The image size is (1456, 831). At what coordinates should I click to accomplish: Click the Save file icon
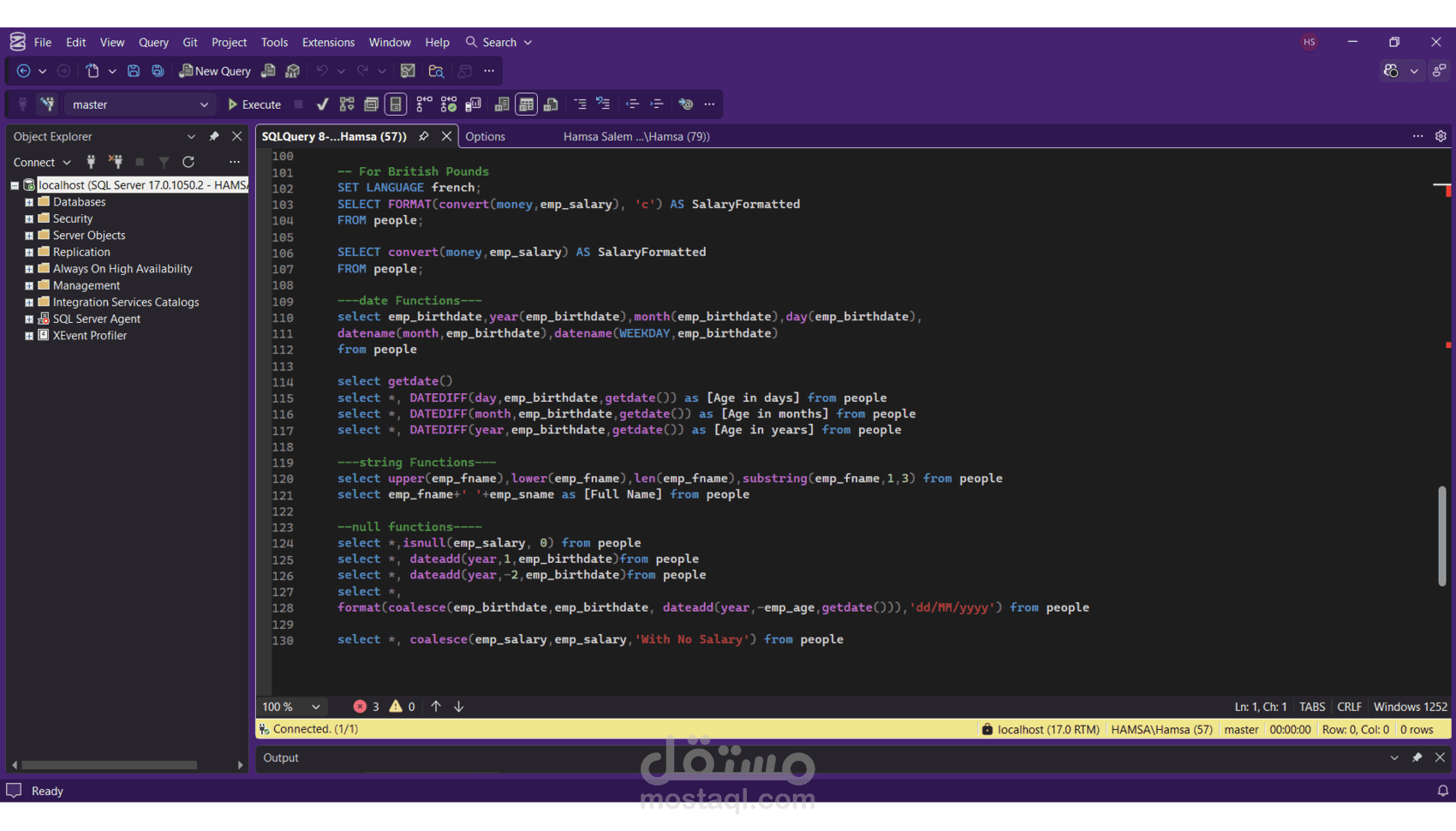pos(134,71)
